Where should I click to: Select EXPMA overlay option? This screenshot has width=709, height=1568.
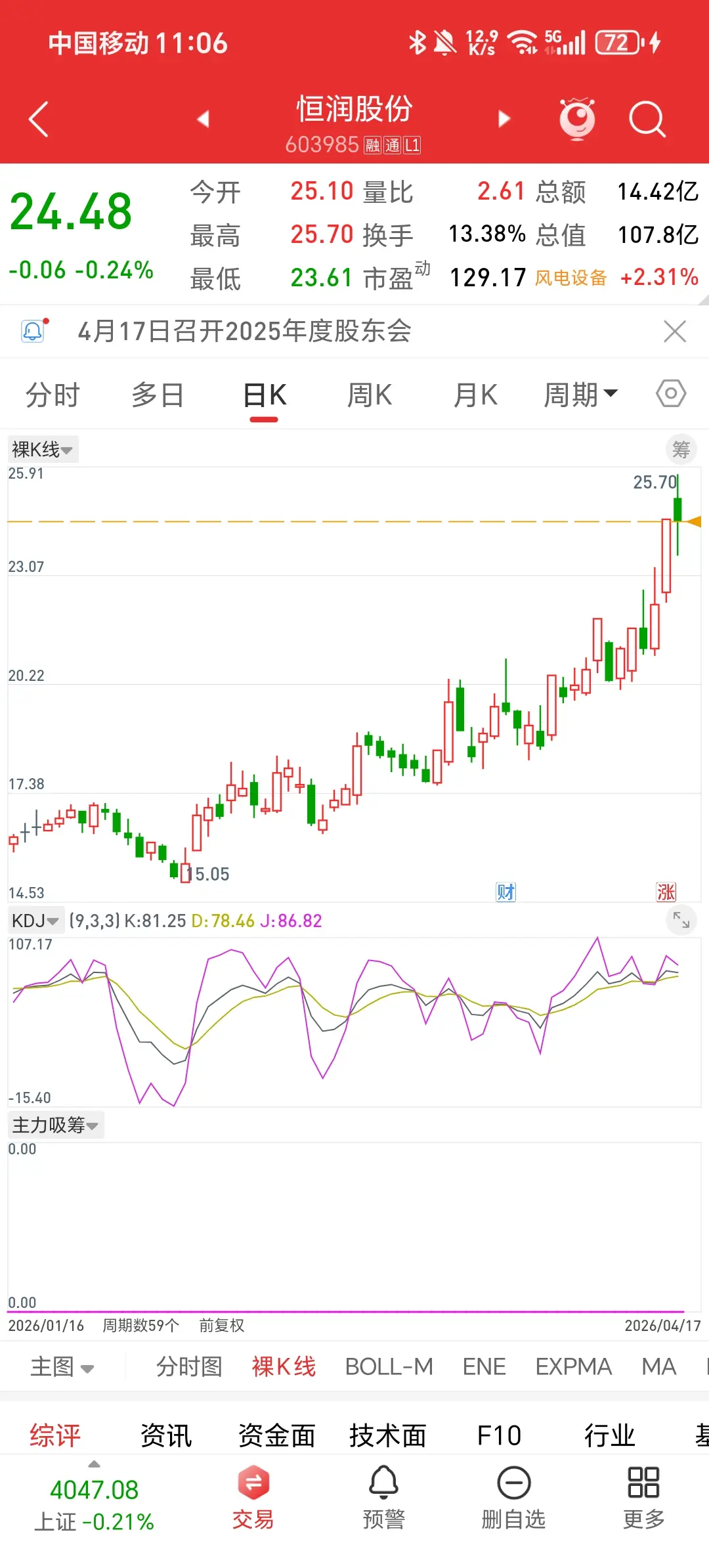(574, 1367)
